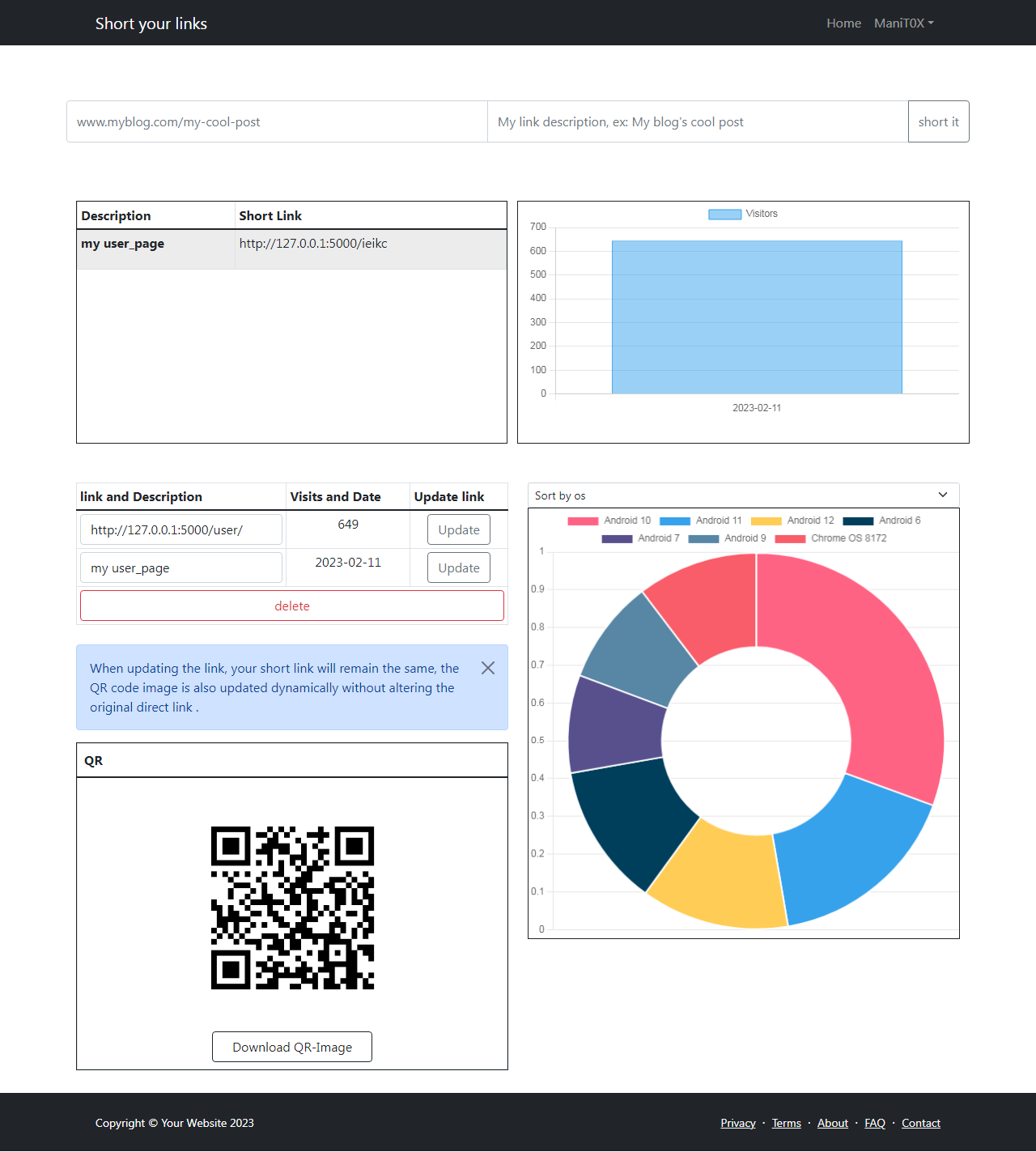
Task: Focus the link description input field
Action: click(698, 121)
